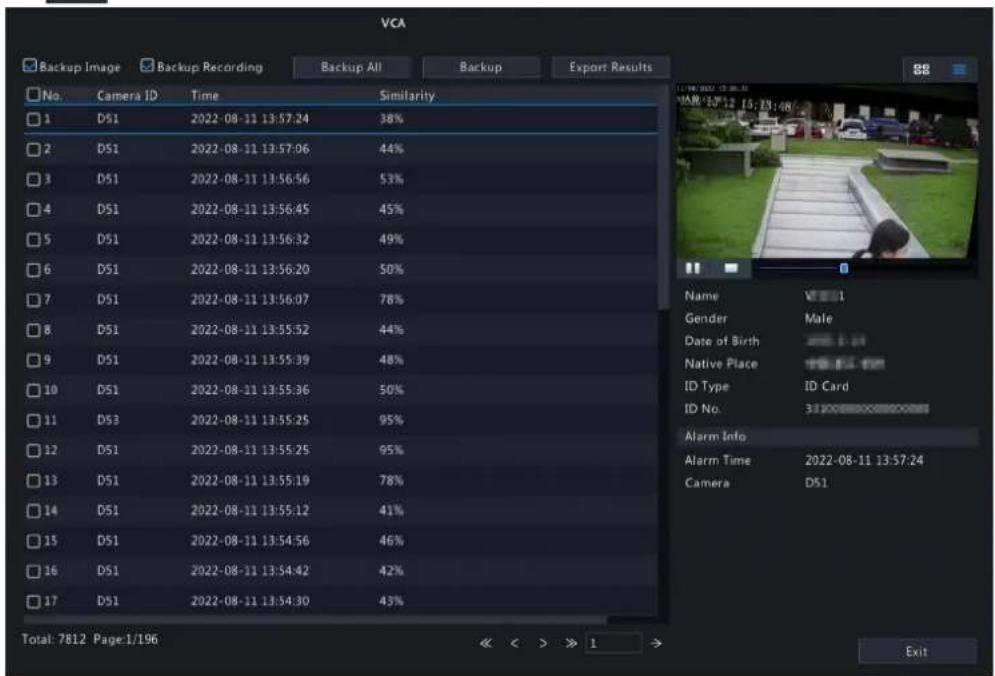Click camera ID D53 in row 11
This screenshot has height=676, width=995.
tap(108, 420)
